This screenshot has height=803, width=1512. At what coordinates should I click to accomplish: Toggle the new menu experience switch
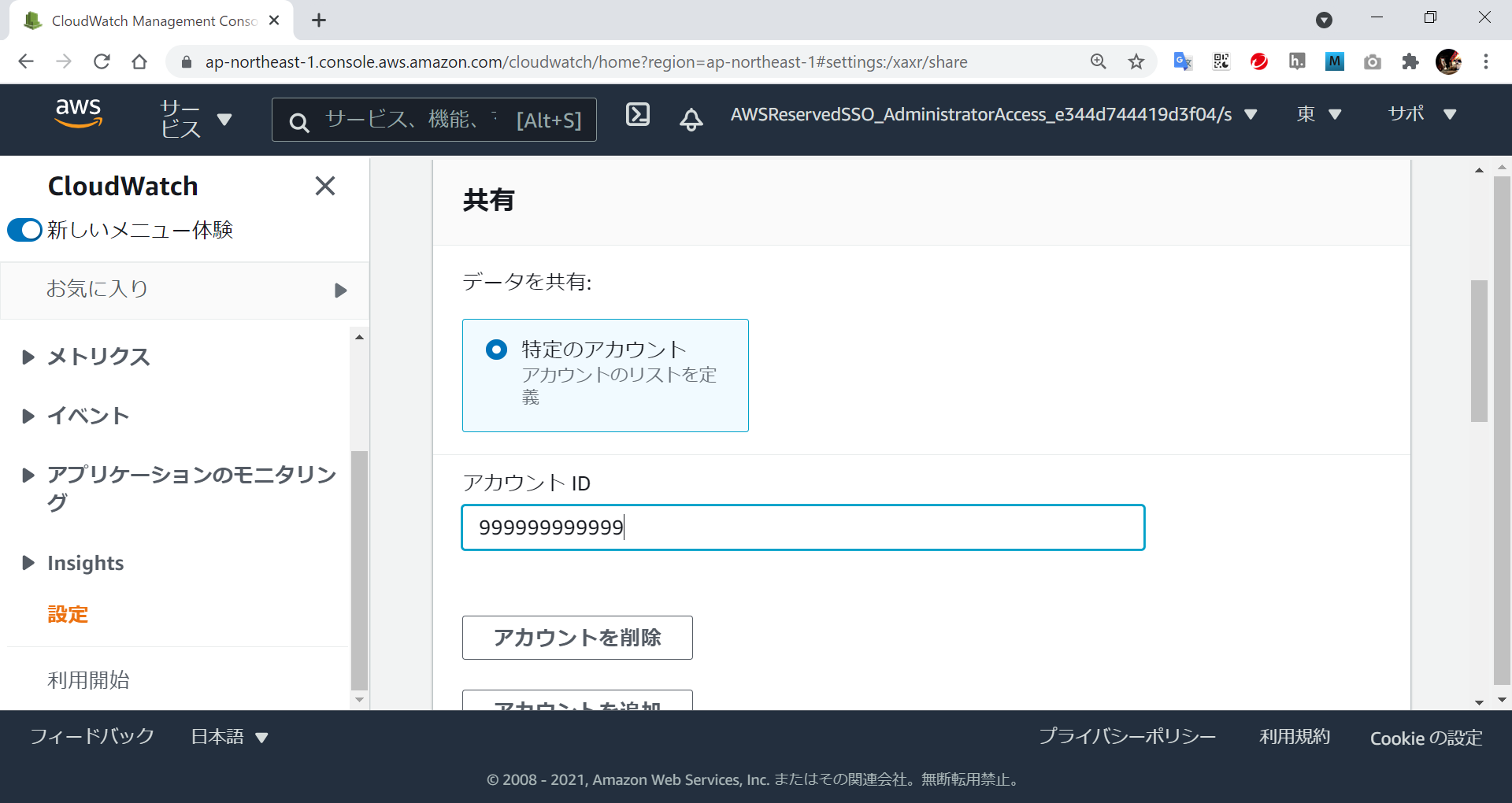(24, 230)
